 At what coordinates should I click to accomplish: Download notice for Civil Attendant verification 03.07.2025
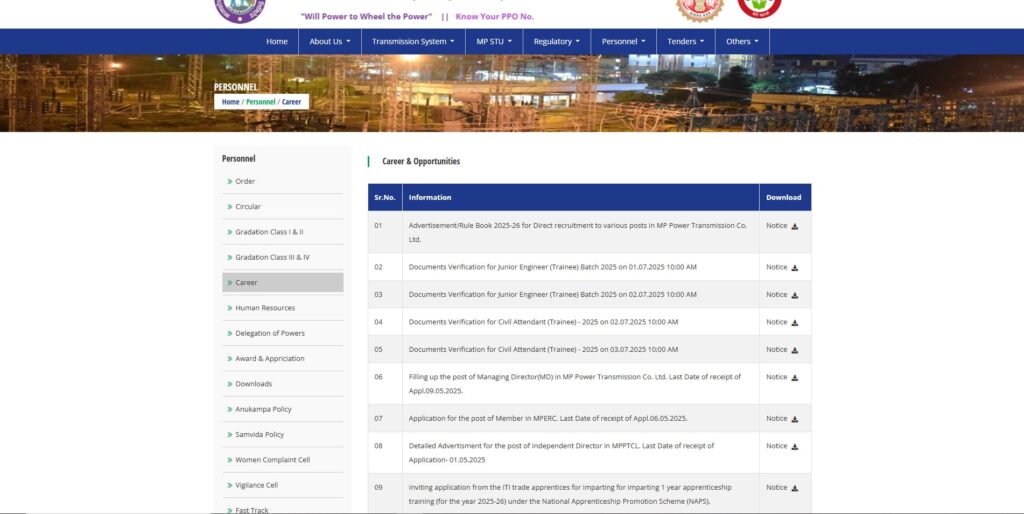(x=782, y=350)
